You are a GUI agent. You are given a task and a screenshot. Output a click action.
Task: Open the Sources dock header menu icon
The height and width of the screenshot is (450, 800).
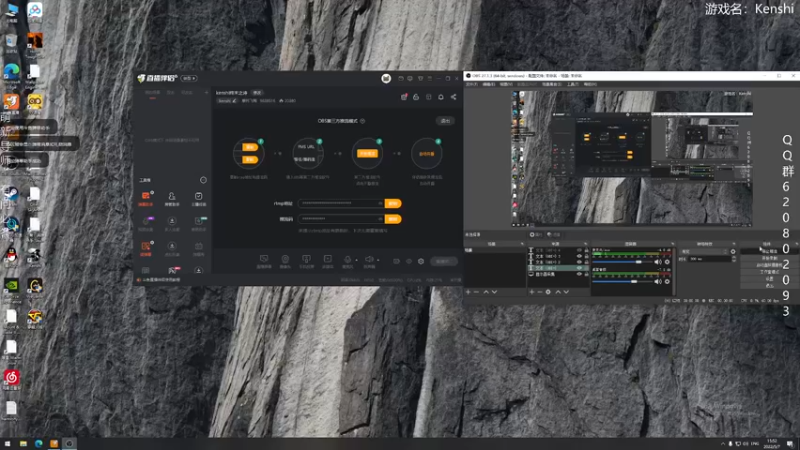click(586, 244)
